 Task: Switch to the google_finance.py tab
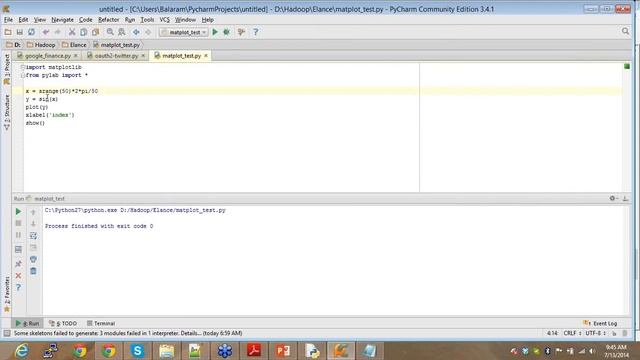tap(47, 56)
